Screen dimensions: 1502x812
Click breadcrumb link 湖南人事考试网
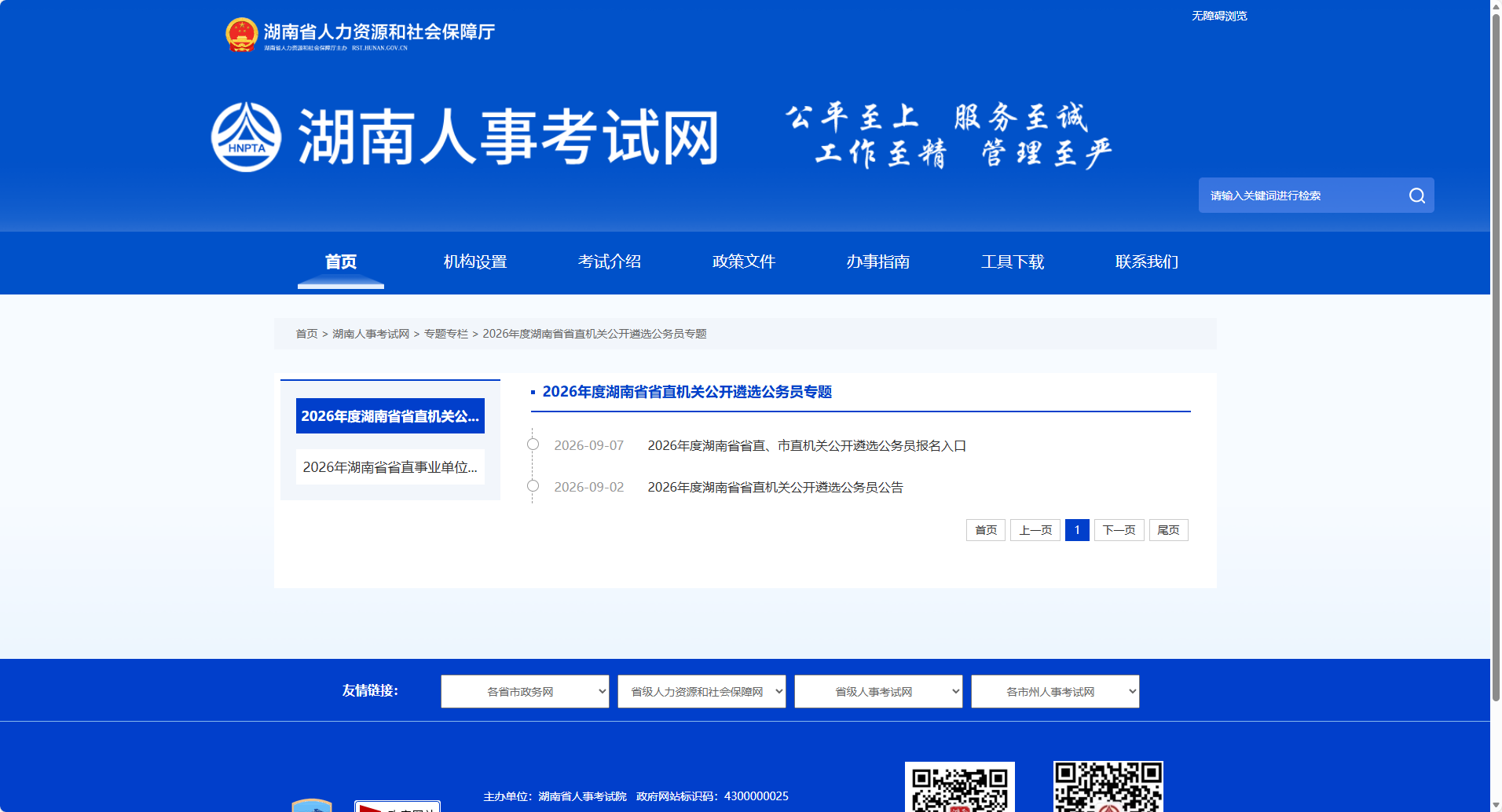371,334
